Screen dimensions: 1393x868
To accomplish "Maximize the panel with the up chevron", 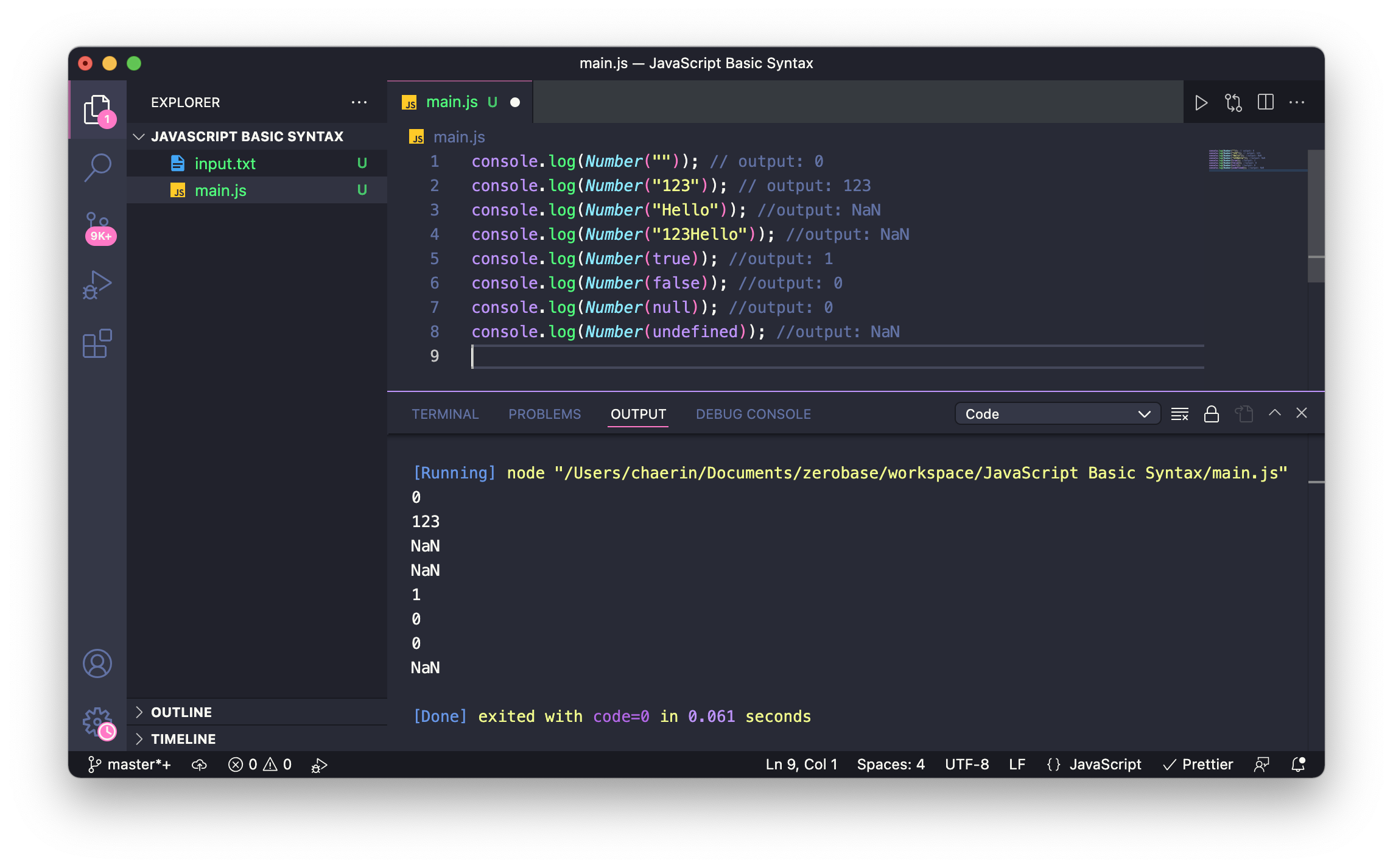I will [x=1274, y=413].
